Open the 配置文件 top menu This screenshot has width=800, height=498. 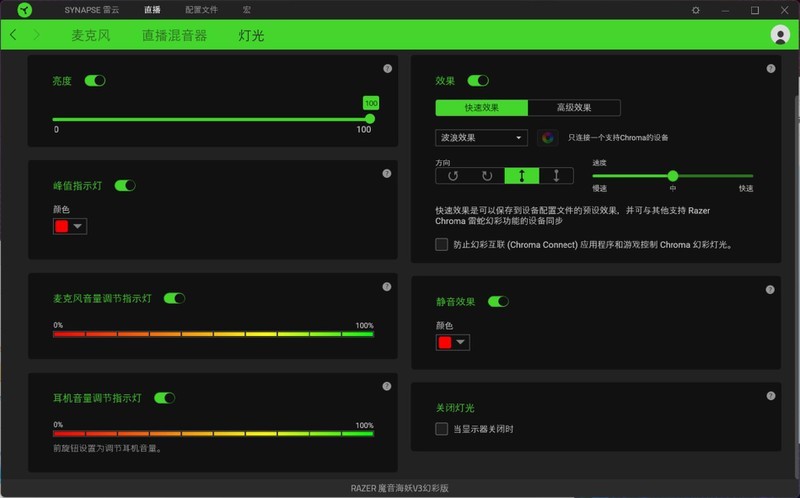pyautogui.click(x=202, y=10)
